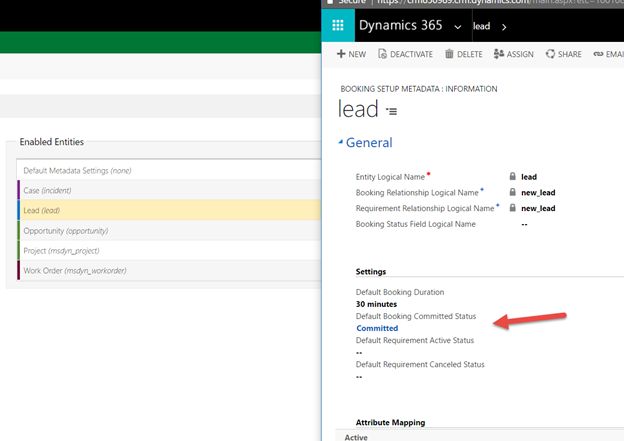Expand the Dynamics 365 navigation dropdown

(x=457, y=26)
